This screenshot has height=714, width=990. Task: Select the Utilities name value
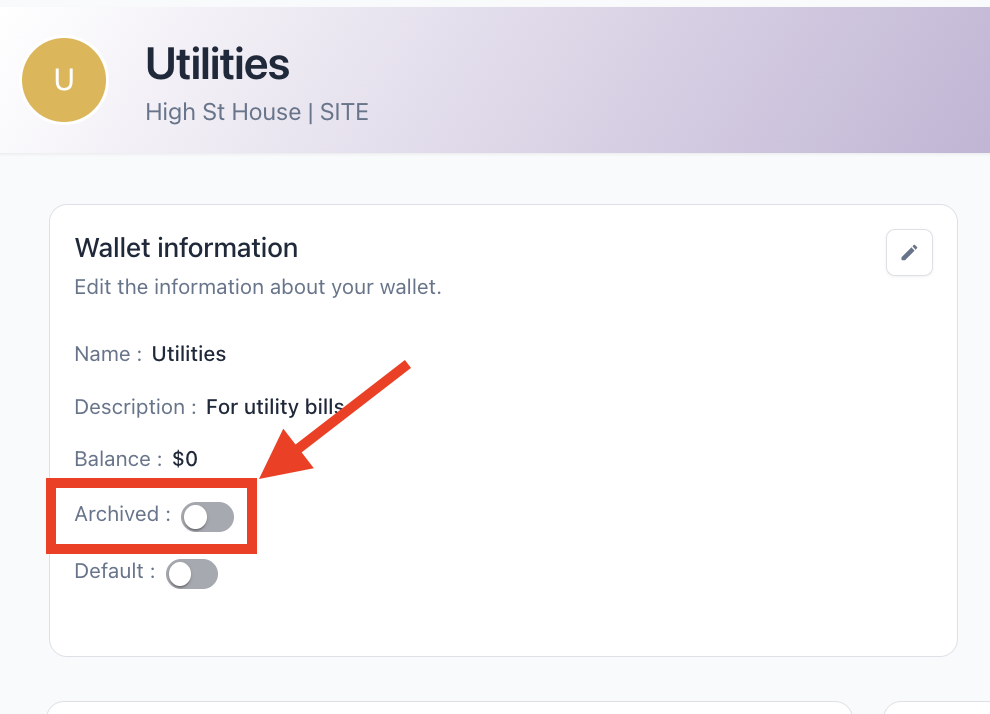[189, 354]
